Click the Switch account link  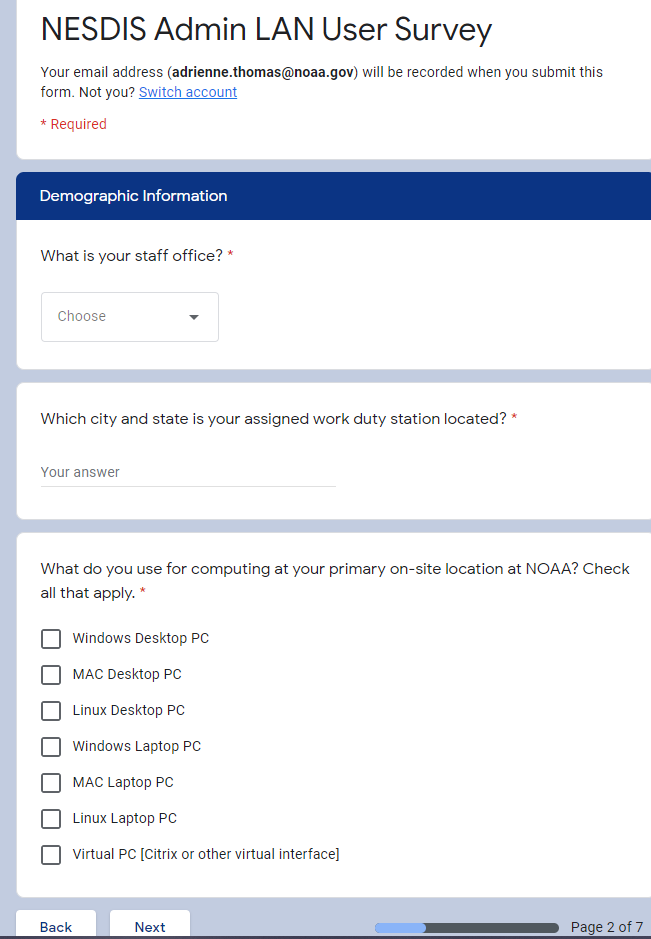coord(188,92)
